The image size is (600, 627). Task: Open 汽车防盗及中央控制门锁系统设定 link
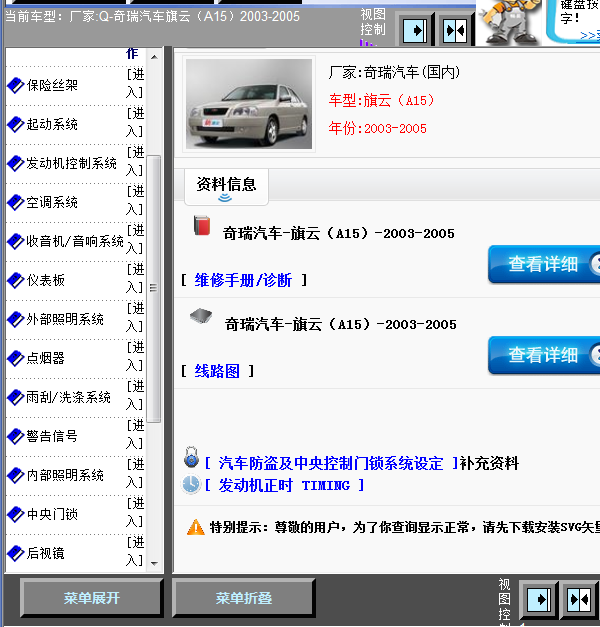pos(331,463)
